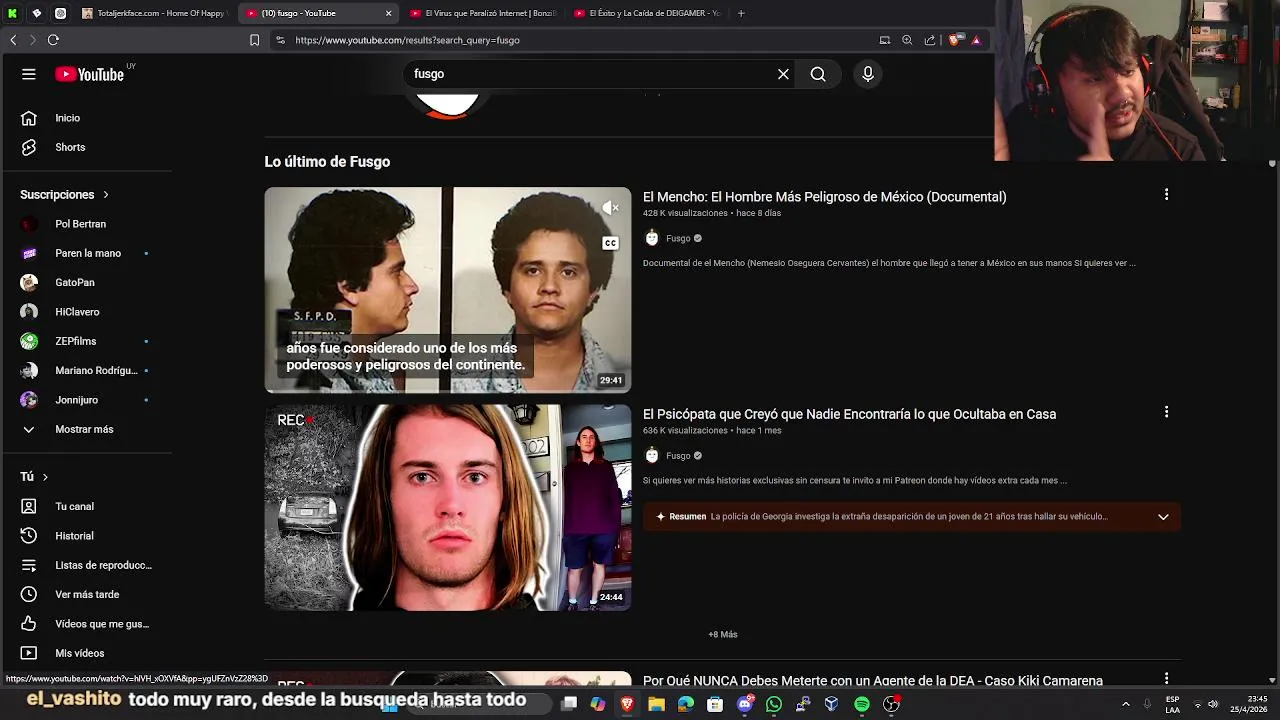Open the Historial sidebar entry
The height and width of the screenshot is (720, 1280).
[88, 536]
